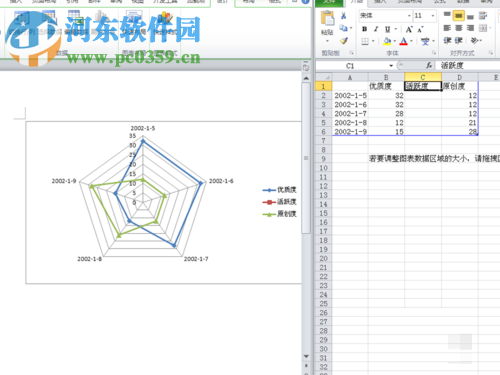This screenshot has width=500, height=375.
Task: Toggle Italic formatting
Action: tap(376, 29)
